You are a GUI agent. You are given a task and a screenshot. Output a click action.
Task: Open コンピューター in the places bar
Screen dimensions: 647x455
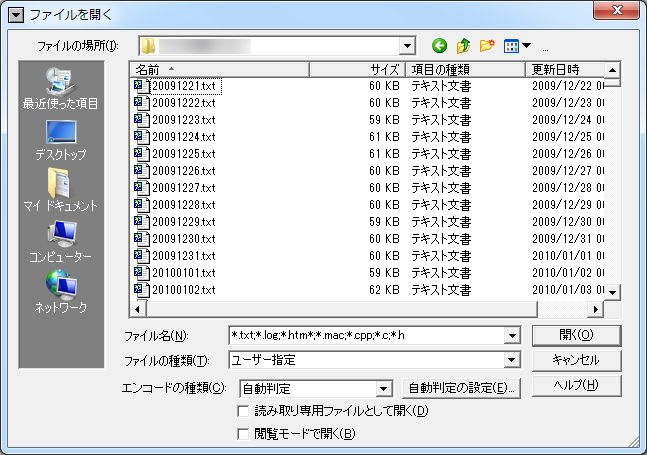point(61,241)
